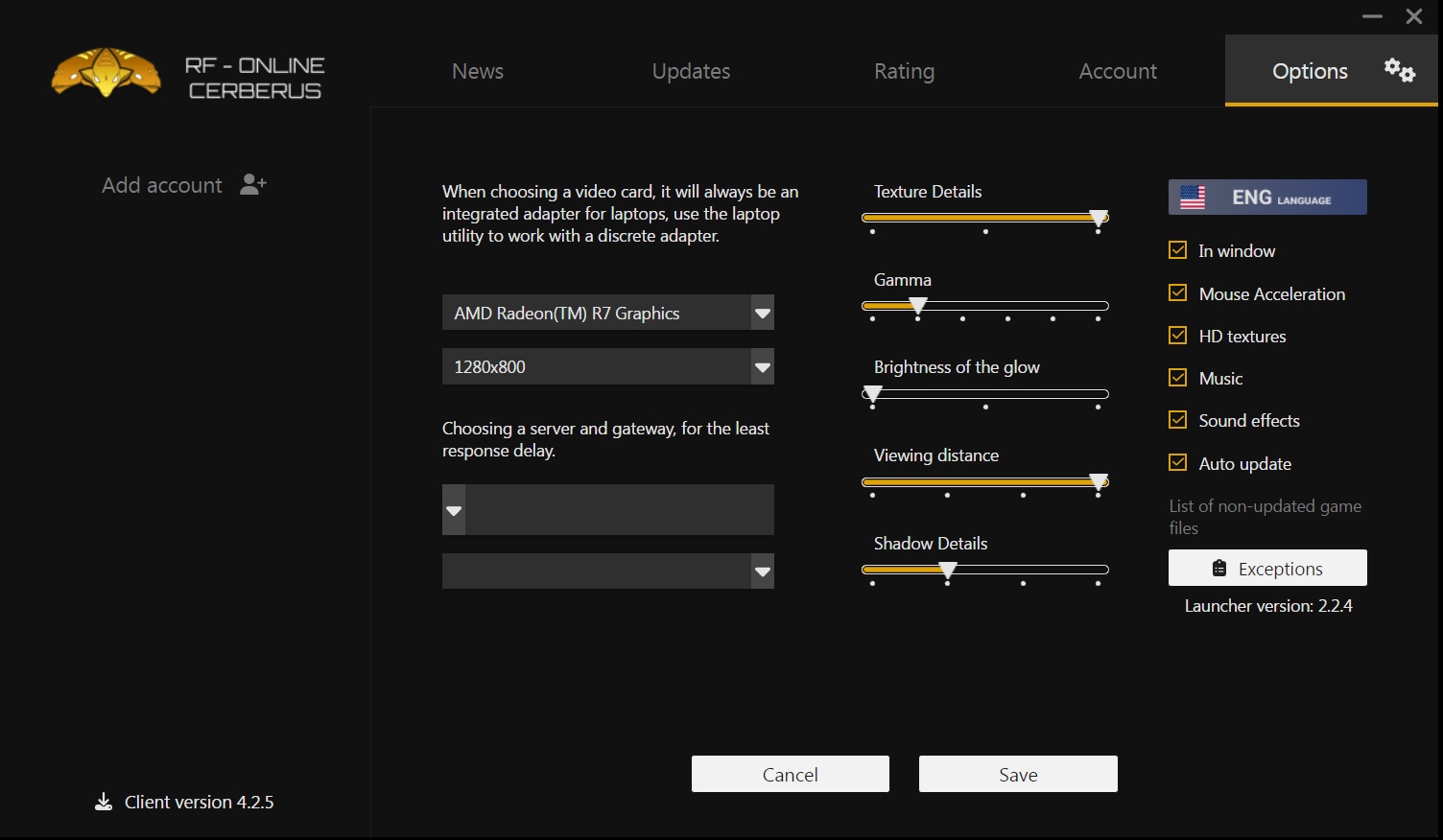This screenshot has height=840, width=1443.
Task: Switch to the News tab
Action: coord(478,71)
